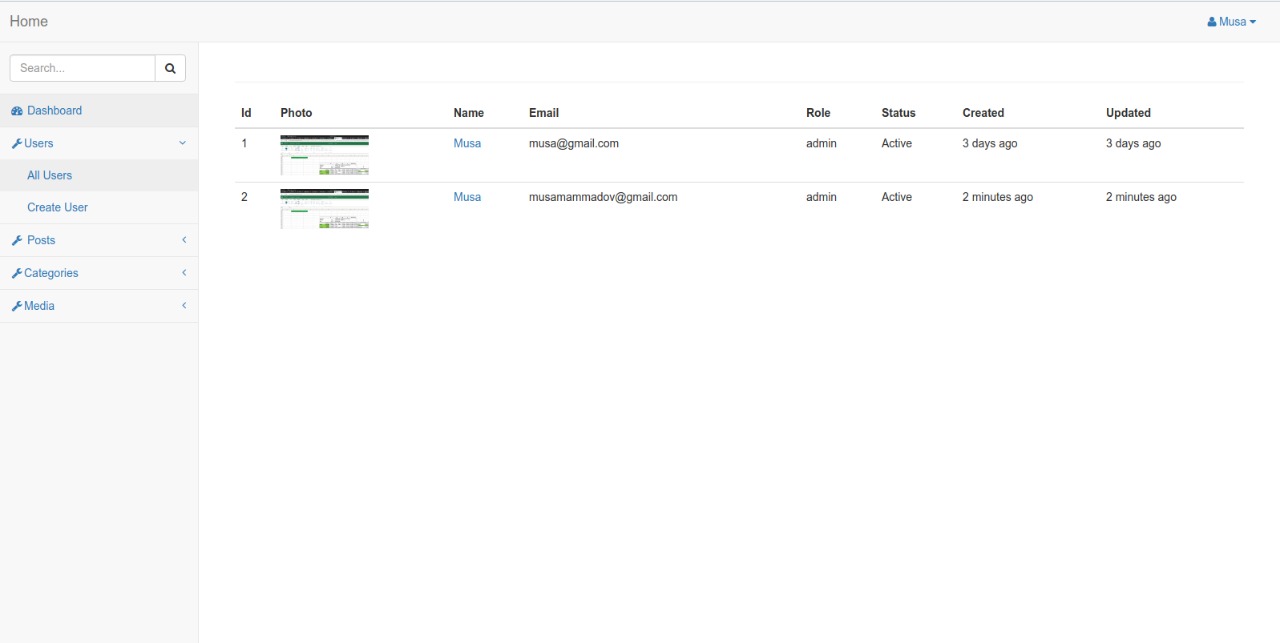This screenshot has width=1280, height=643.
Task: Open the Musa account dropdown caret
Action: click(x=1253, y=22)
